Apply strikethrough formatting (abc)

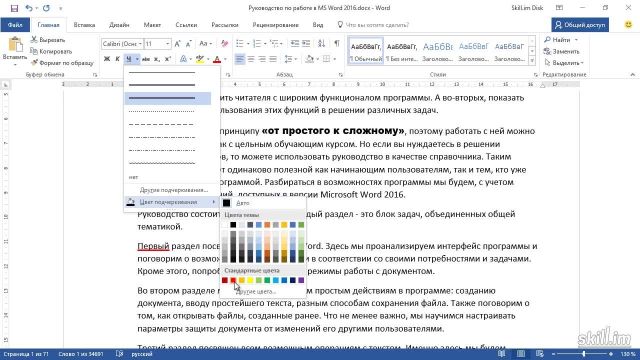(146, 59)
